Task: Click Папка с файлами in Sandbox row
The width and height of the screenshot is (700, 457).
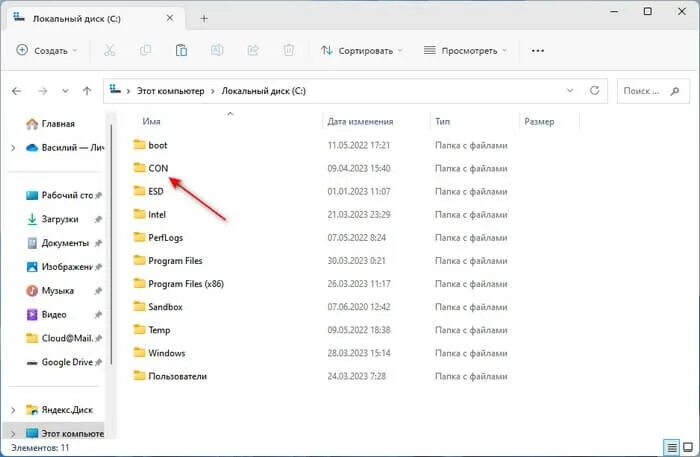Action: [x=471, y=307]
